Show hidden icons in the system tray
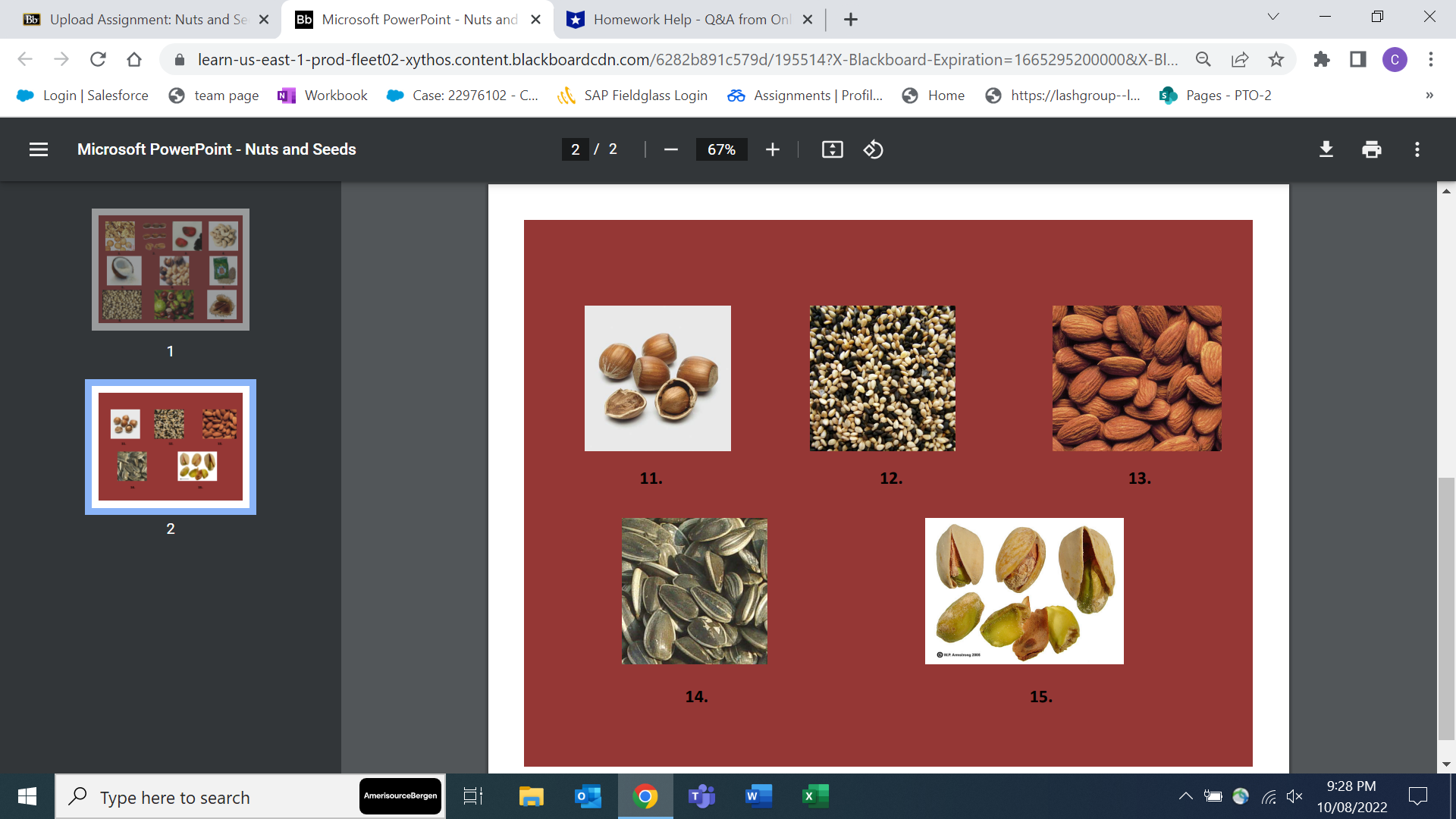This screenshot has height=819, width=1456. pyautogui.click(x=1187, y=796)
